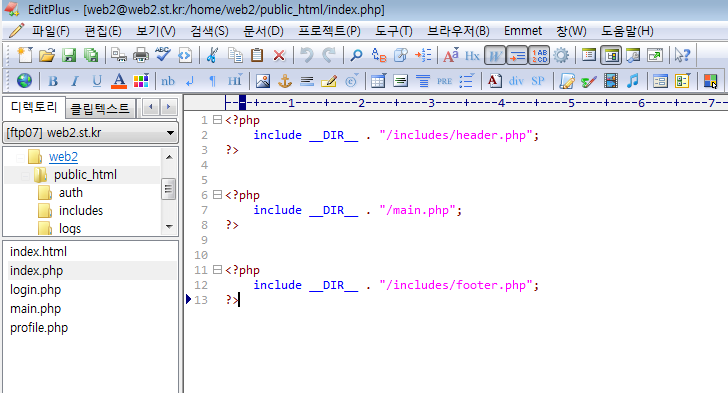Screen dimensions: 728x393
Task: Open the Emmet menu
Action: coord(523,31)
